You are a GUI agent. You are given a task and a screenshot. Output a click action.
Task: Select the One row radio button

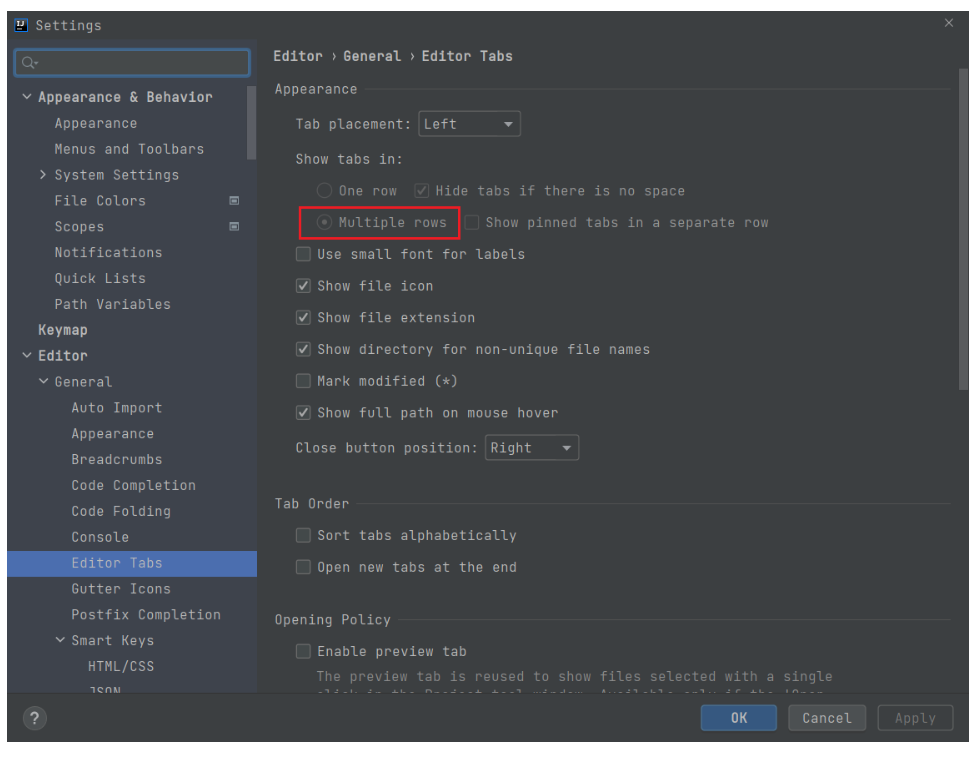[326, 190]
